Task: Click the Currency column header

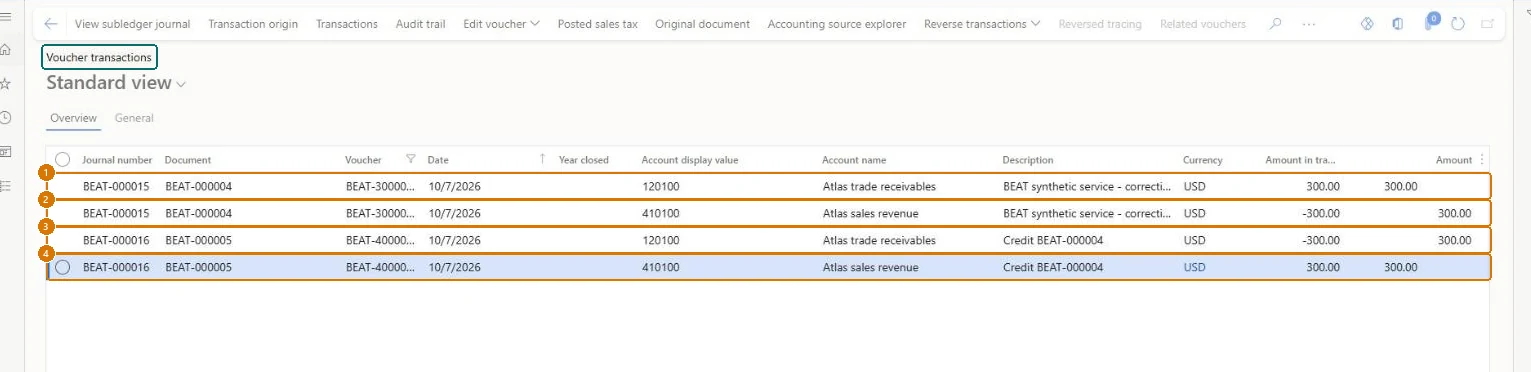Action: coord(1203,160)
